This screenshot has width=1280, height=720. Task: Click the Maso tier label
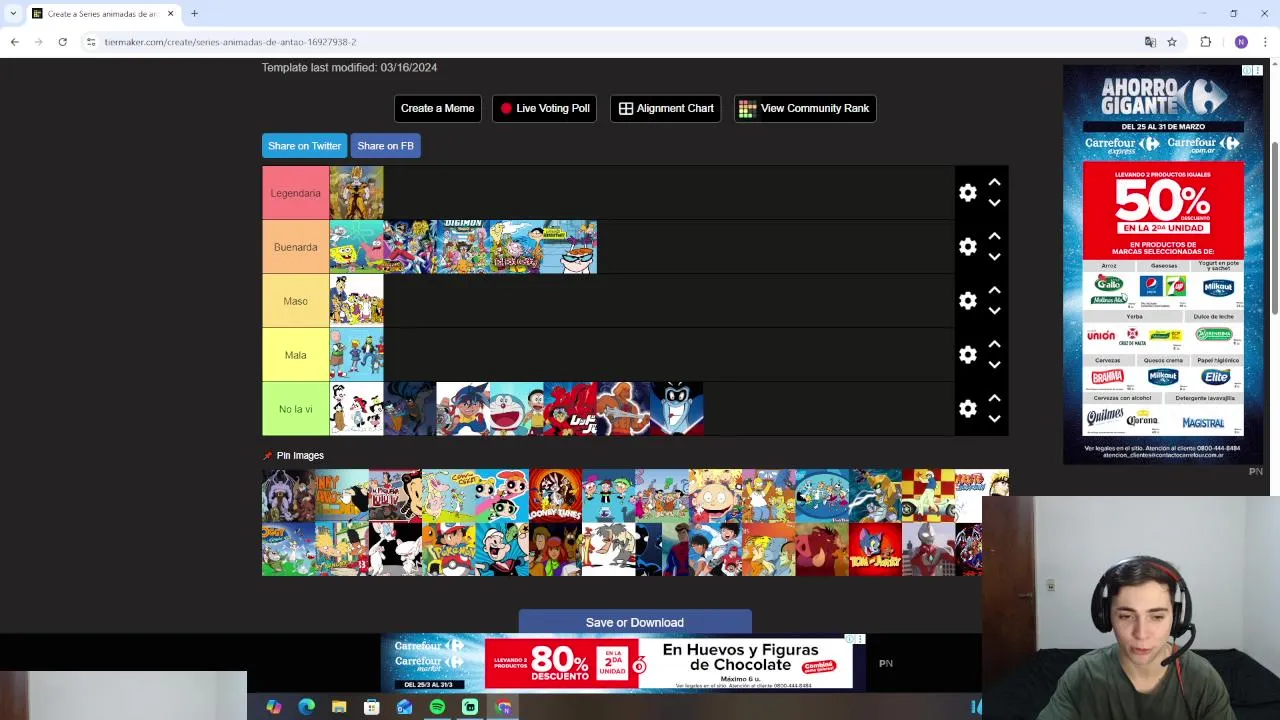point(295,301)
